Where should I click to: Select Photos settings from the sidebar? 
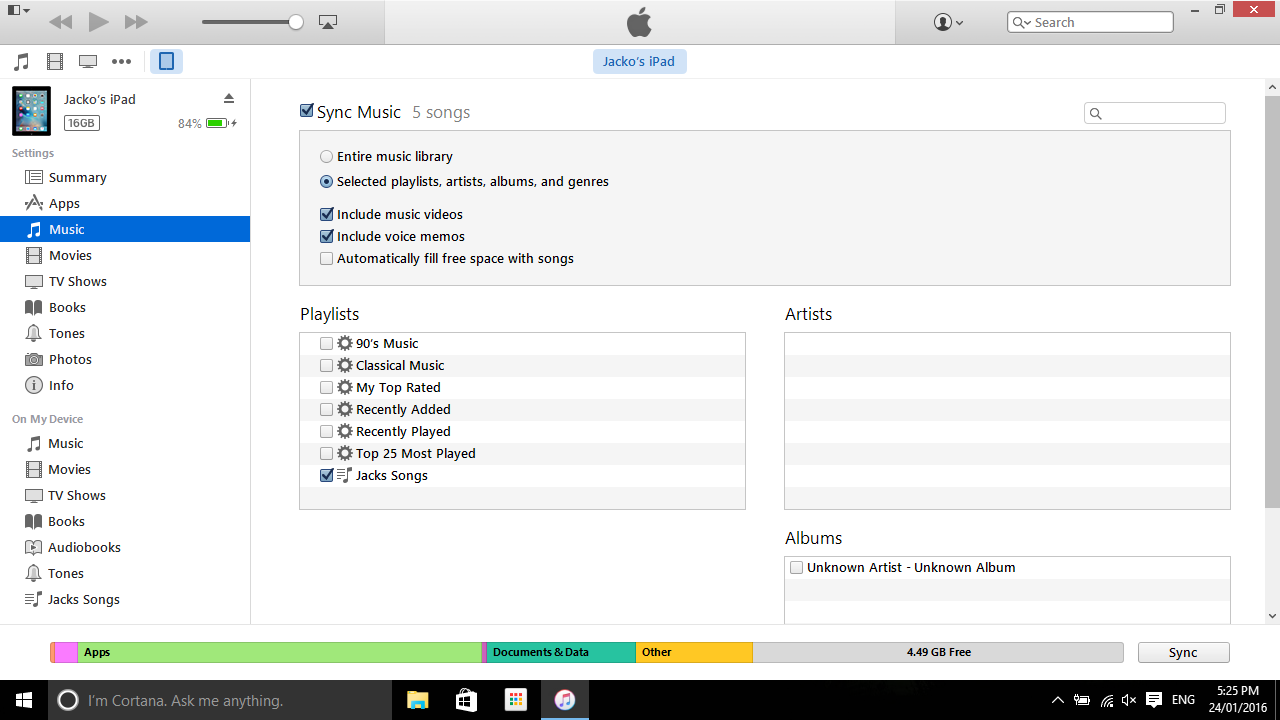(x=69, y=359)
